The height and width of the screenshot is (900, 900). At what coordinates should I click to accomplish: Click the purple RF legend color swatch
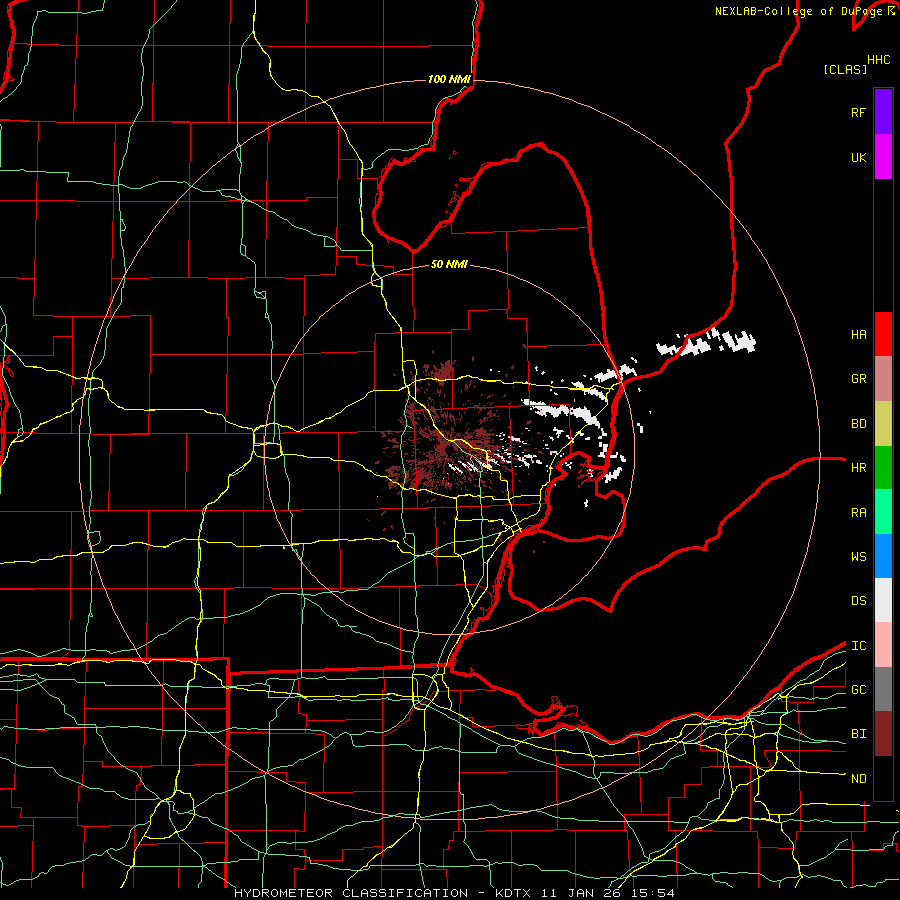(x=883, y=112)
